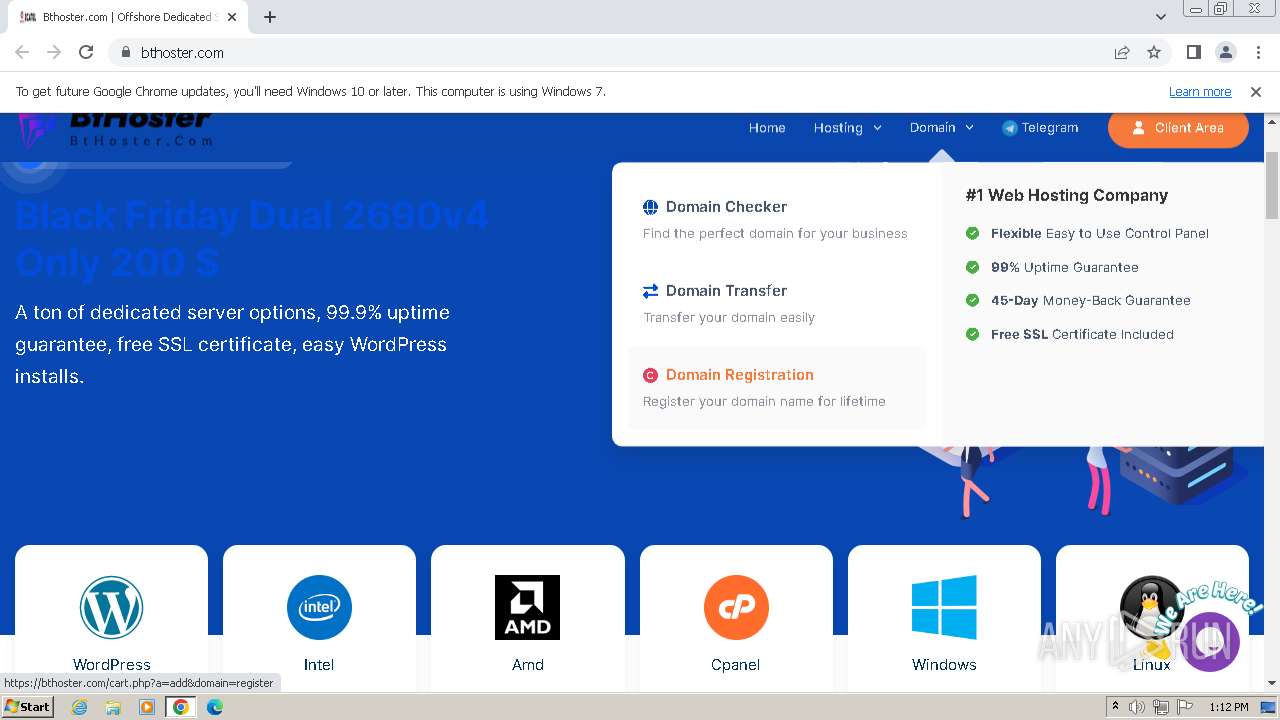Click the Telegram icon in the navbar
This screenshot has width=1280, height=720.
pyautogui.click(x=1010, y=128)
